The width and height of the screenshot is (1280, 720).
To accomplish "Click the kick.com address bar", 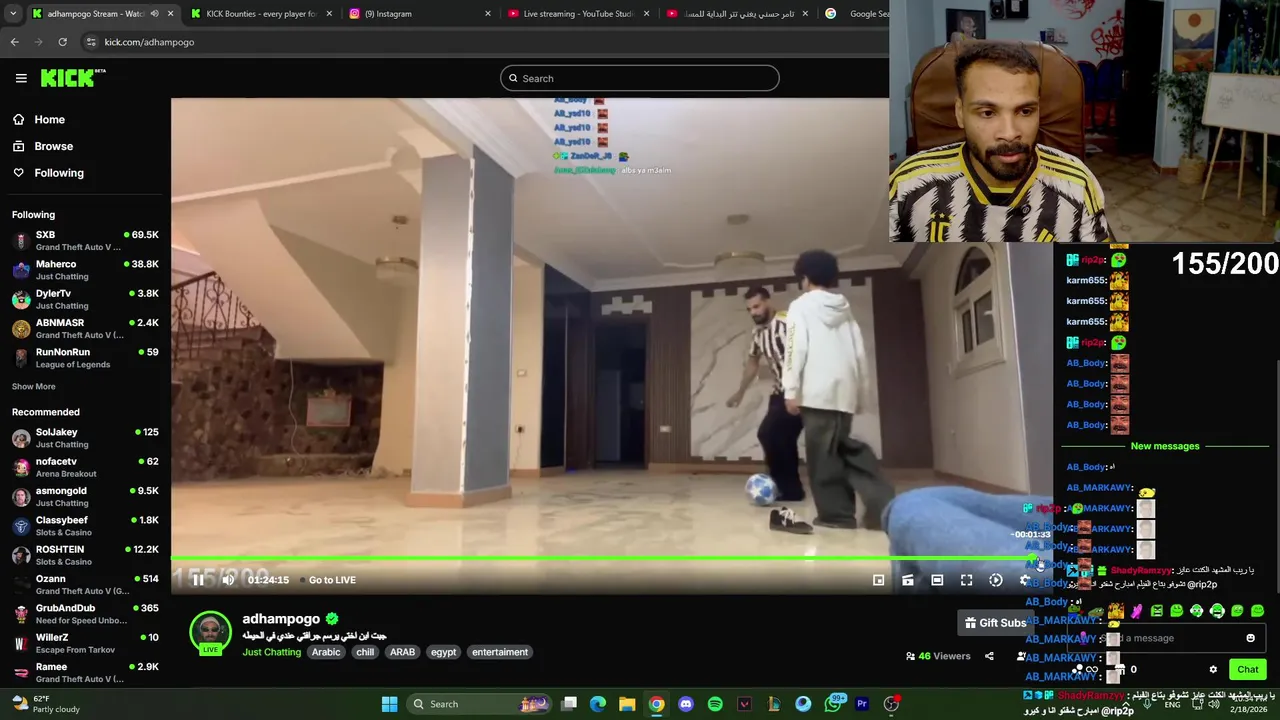I will [480, 42].
